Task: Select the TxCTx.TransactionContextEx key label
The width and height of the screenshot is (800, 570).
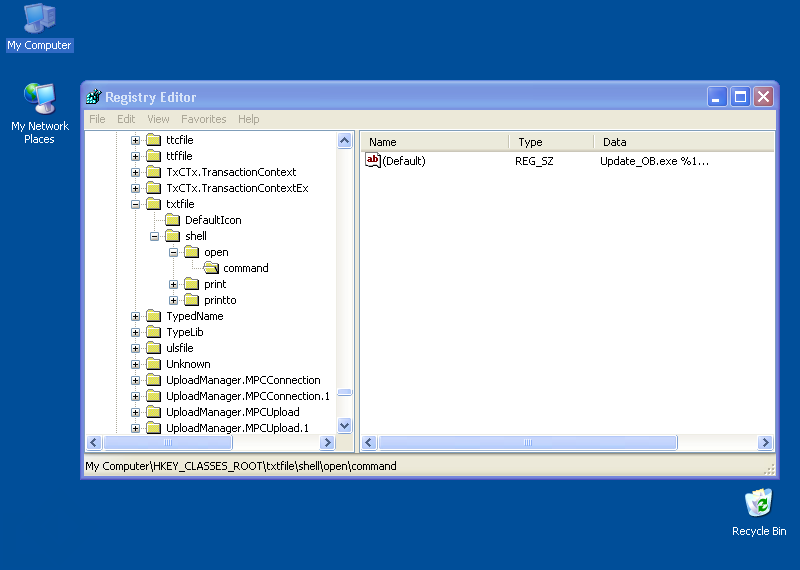Action: coord(237,188)
